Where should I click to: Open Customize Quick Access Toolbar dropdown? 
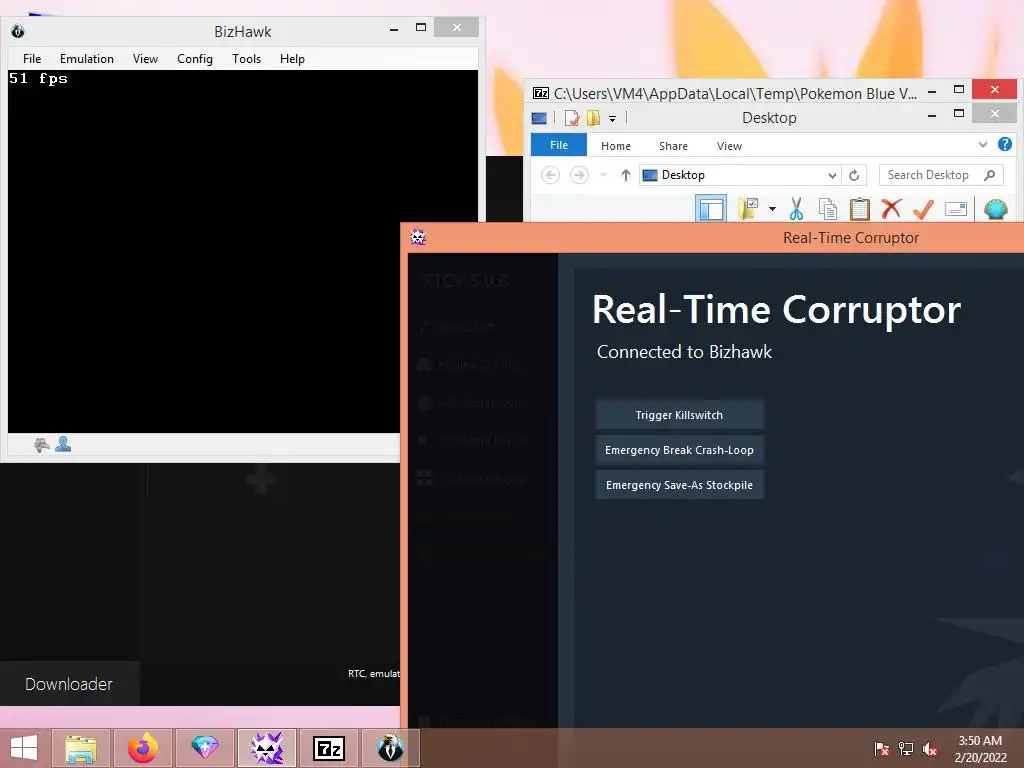point(612,118)
